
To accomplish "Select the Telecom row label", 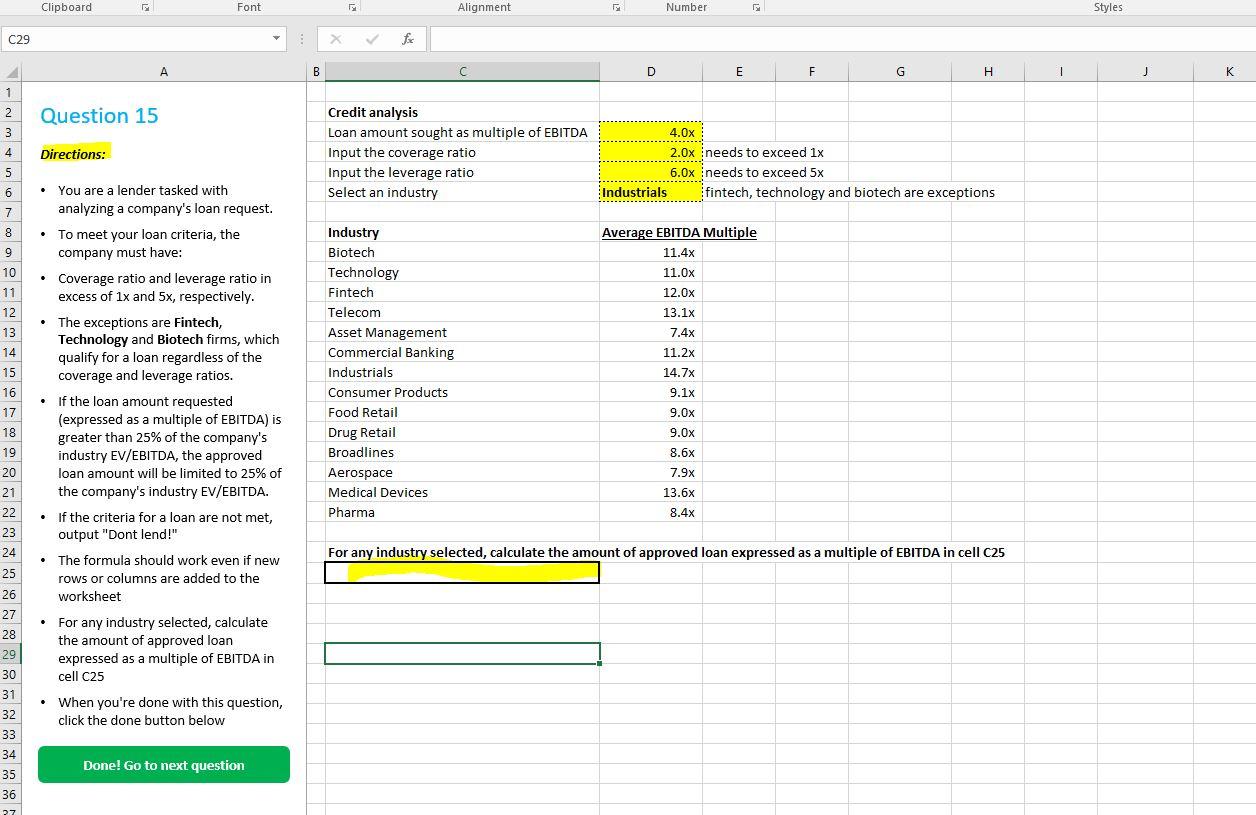I will point(354,312).
